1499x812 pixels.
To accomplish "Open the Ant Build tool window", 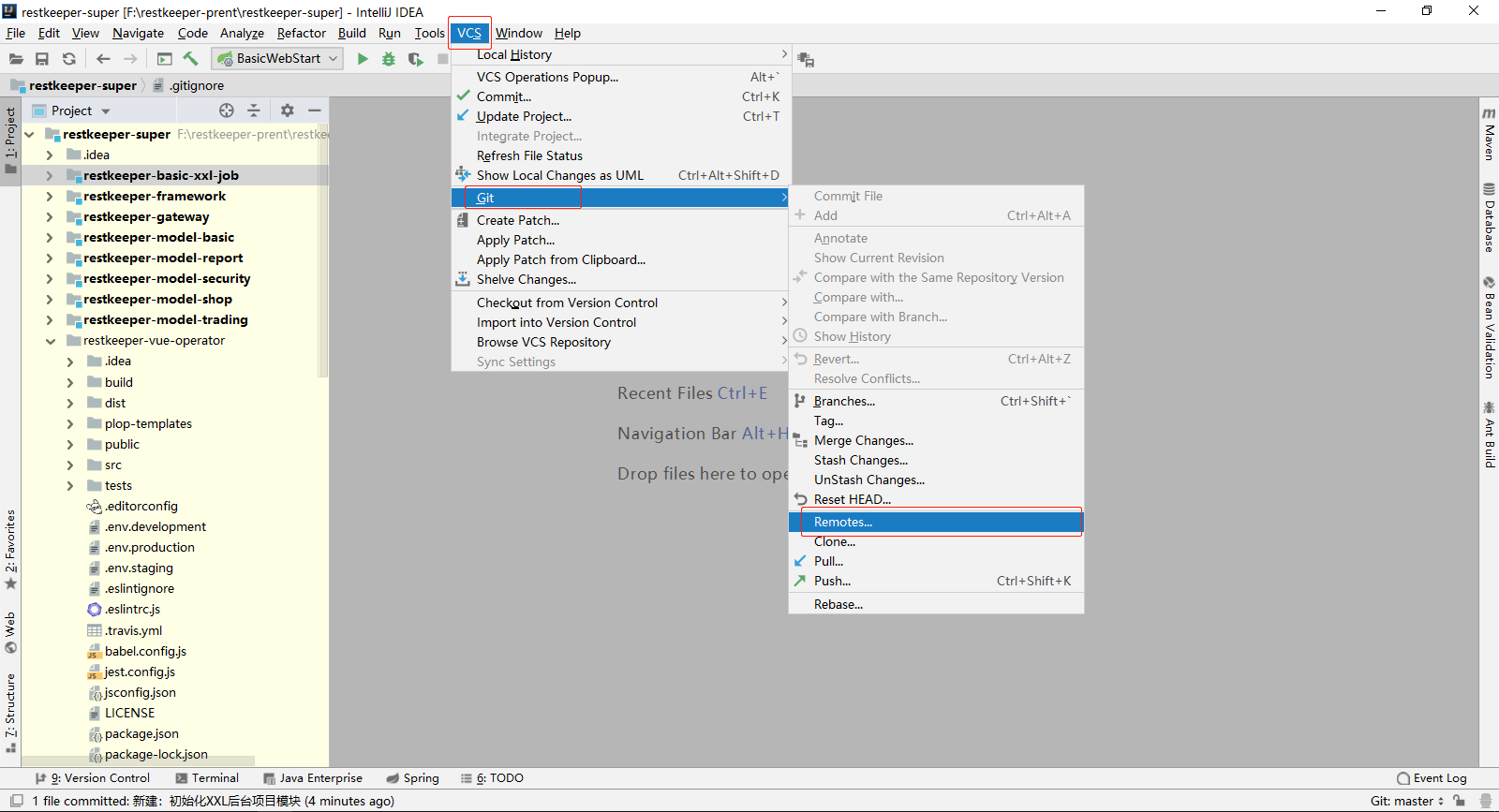I will [x=1489, y=434].
